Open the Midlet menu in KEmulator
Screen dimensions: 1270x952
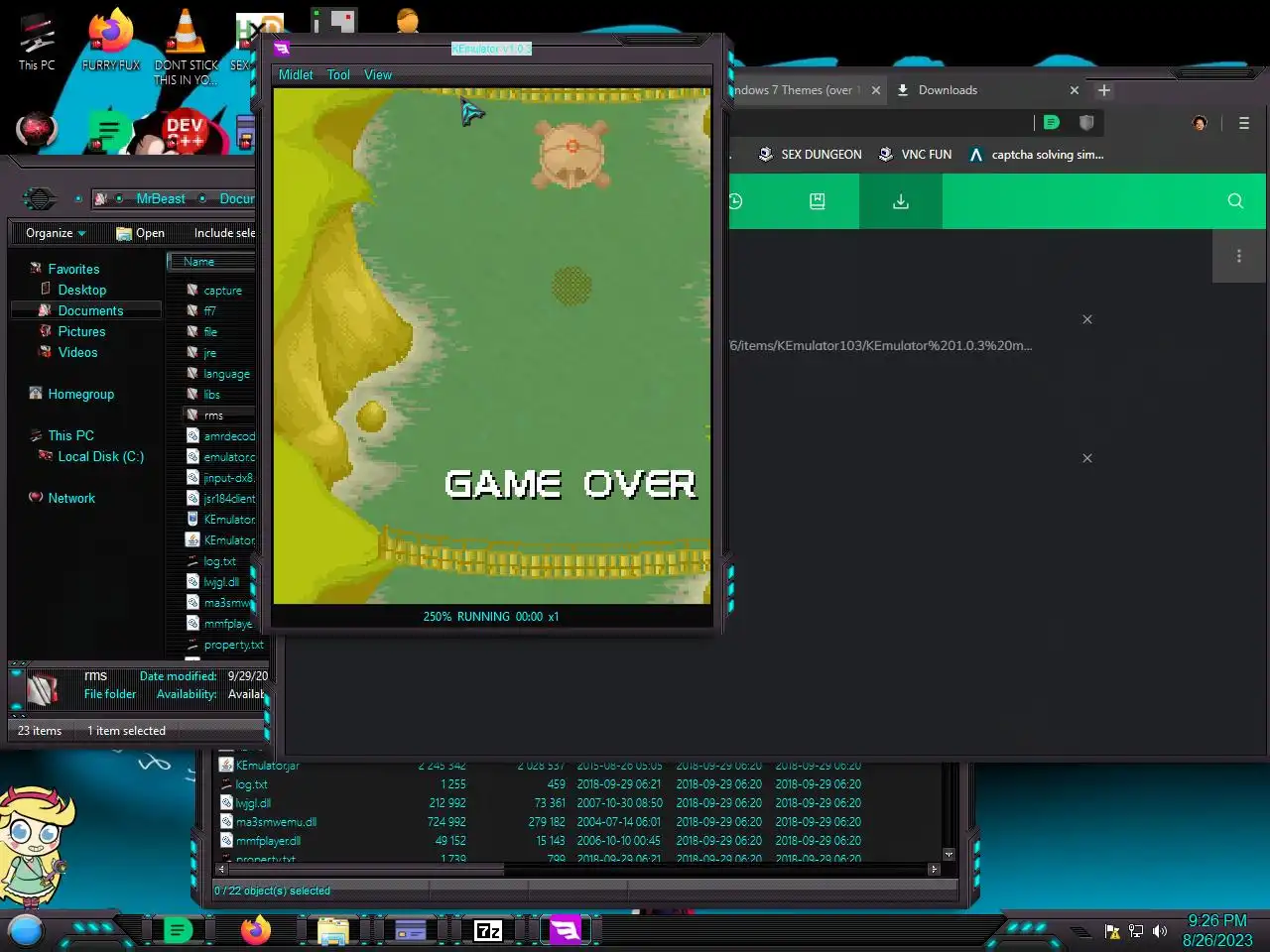tap(296, 74)
